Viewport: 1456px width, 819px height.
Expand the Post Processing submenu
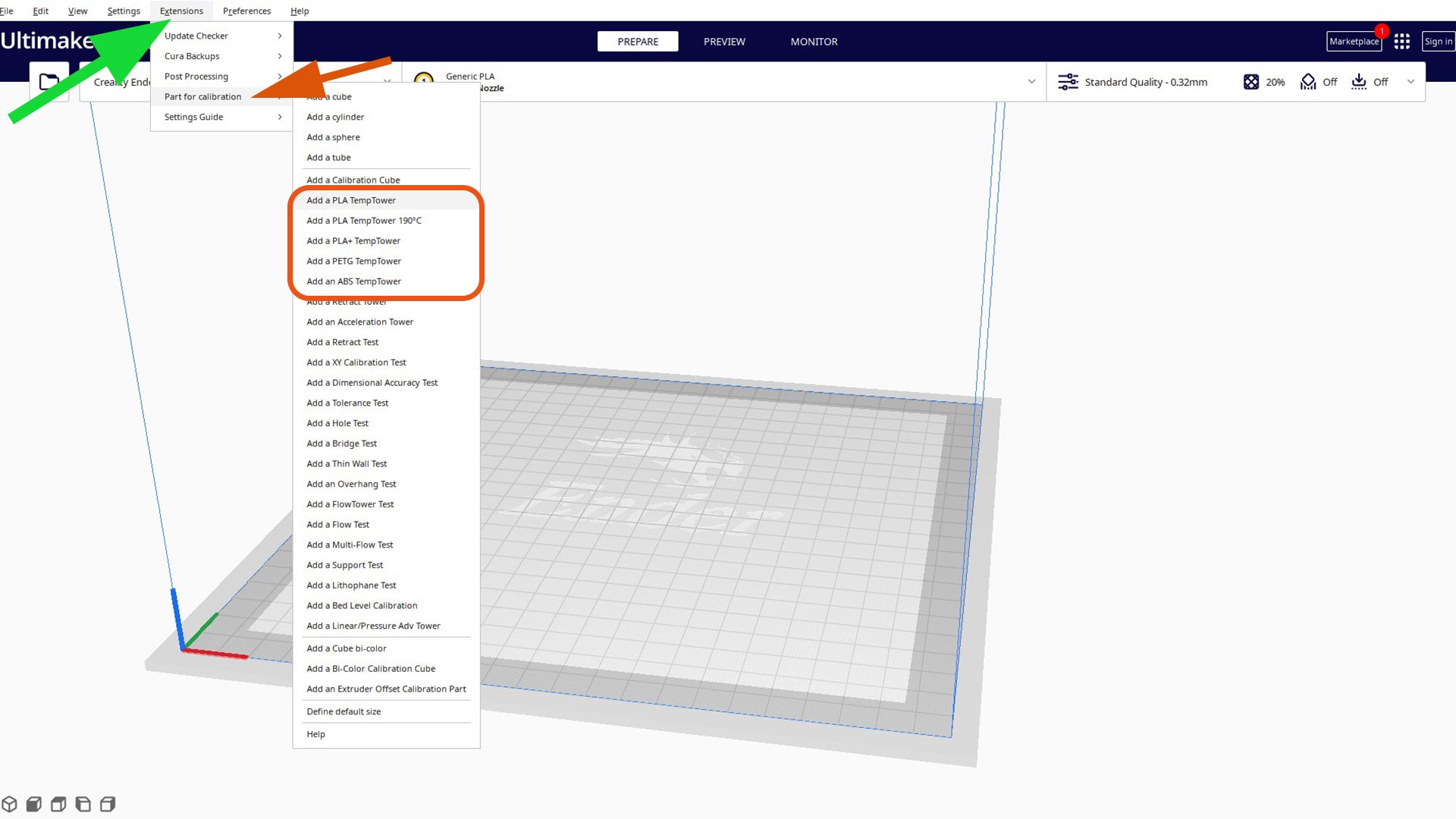point(222,77)
